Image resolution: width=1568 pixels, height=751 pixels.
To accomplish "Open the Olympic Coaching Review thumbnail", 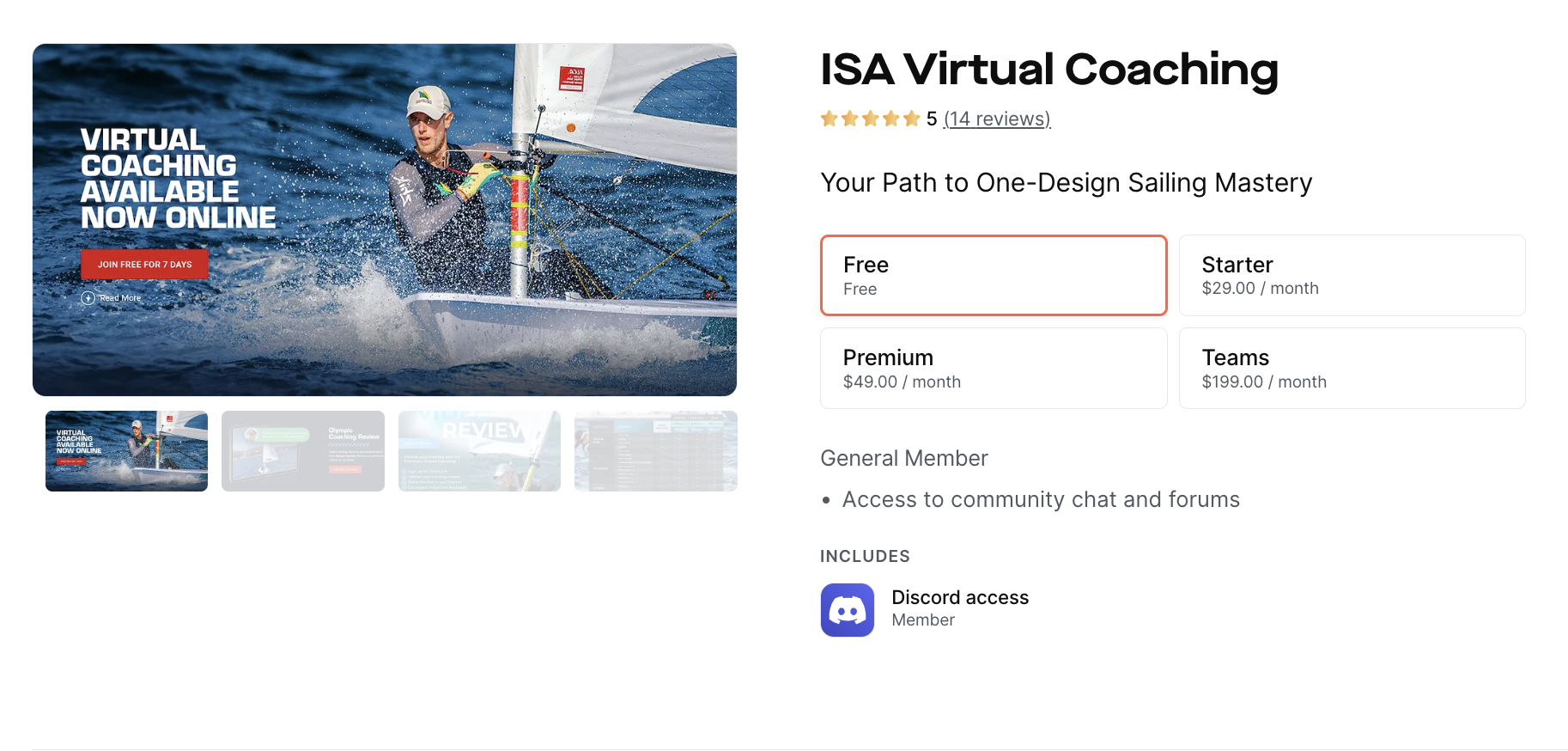I will coord(302,450).
